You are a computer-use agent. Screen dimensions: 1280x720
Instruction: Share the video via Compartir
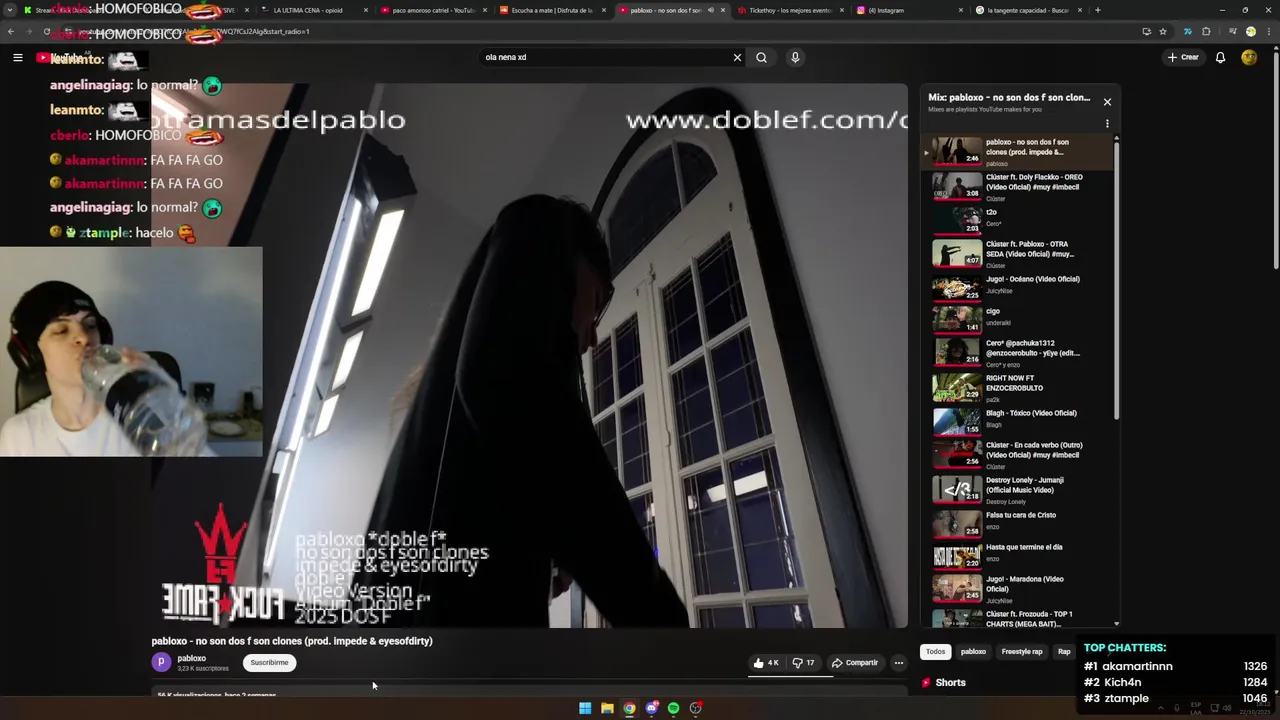[x=855, y=662]
